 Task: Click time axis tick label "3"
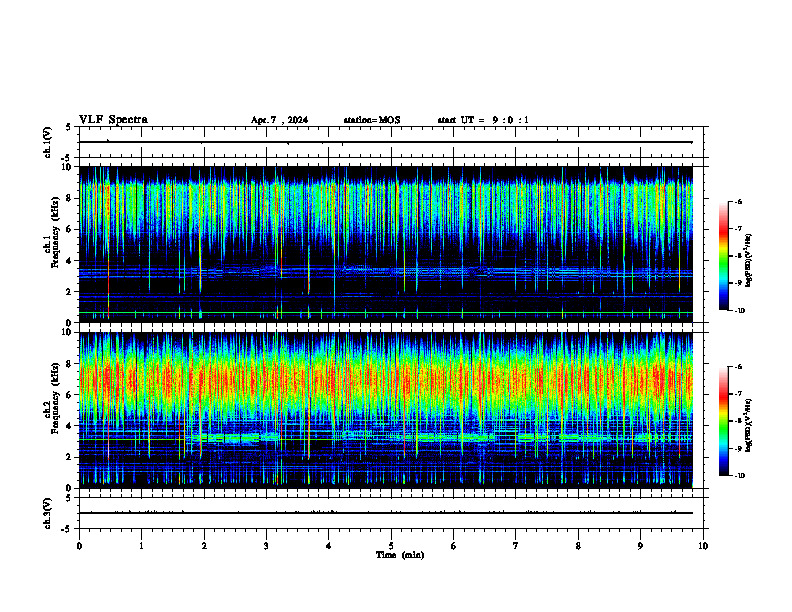pos(266,546)
